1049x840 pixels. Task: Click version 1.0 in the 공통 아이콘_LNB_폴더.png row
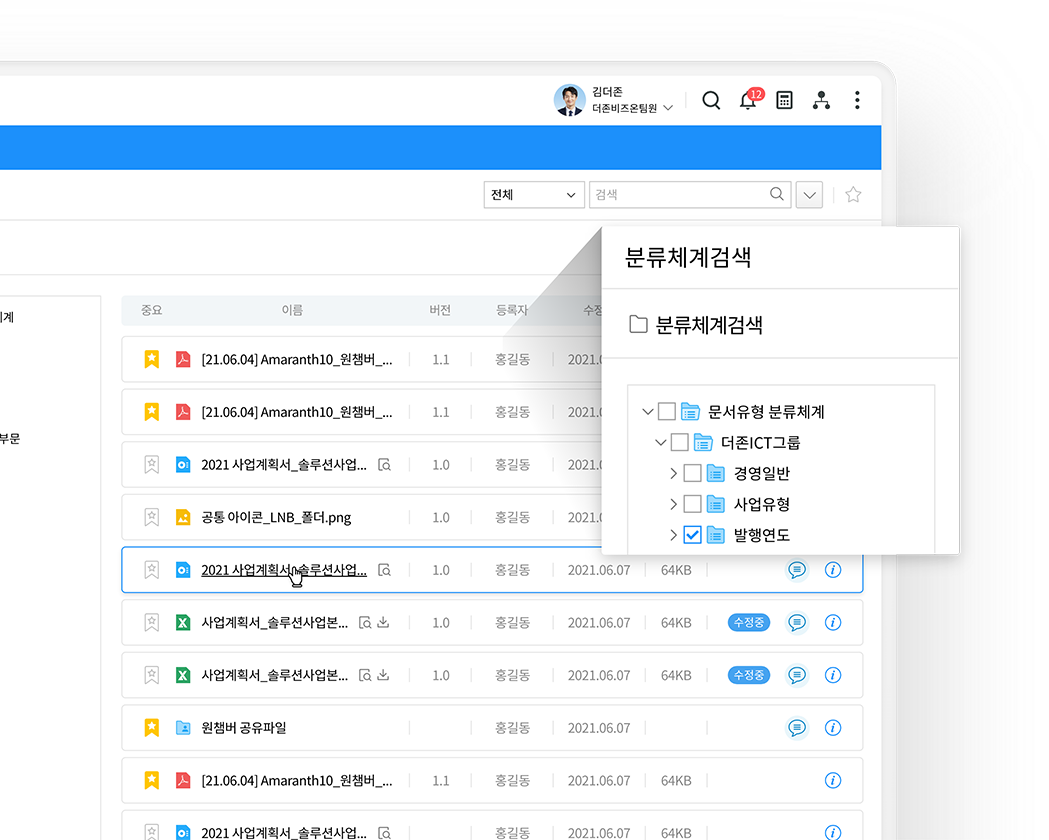tap(441, 517)
